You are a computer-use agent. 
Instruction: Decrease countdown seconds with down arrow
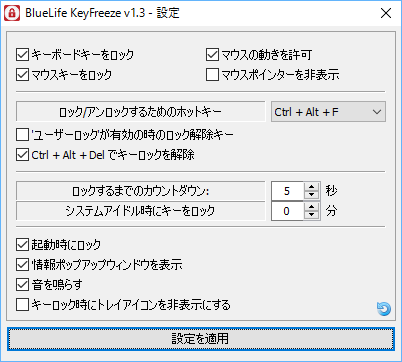[x=312, y=195]
